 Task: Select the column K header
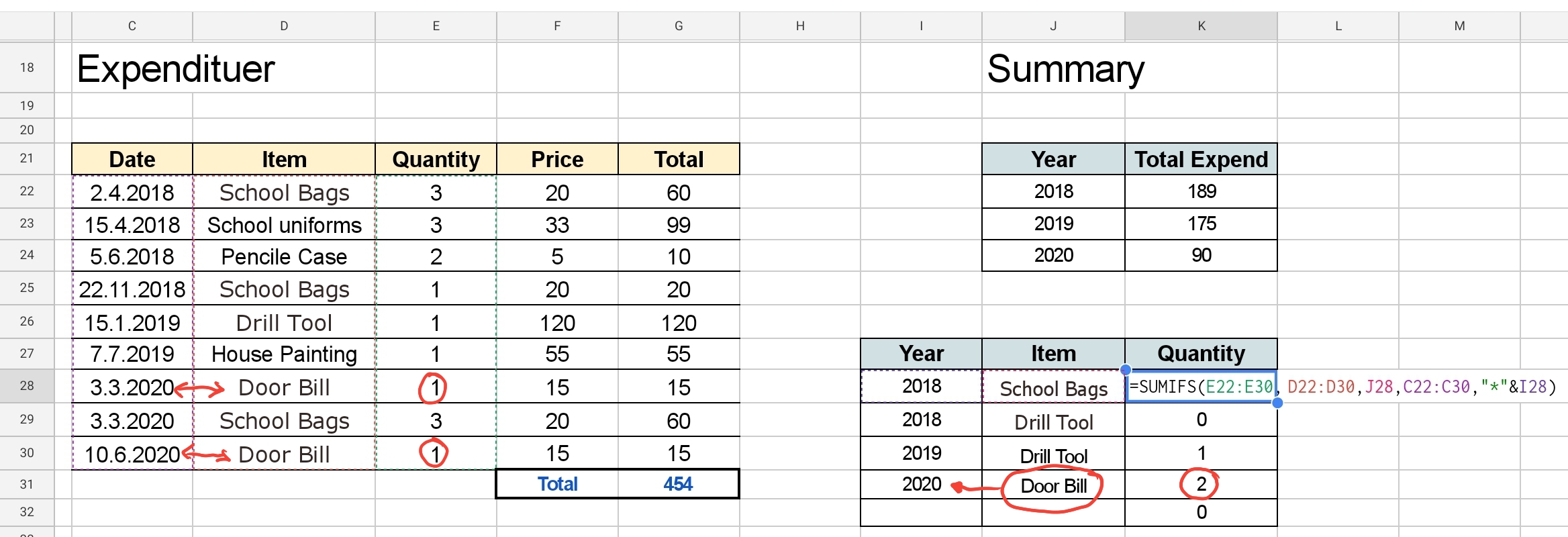1201,26
